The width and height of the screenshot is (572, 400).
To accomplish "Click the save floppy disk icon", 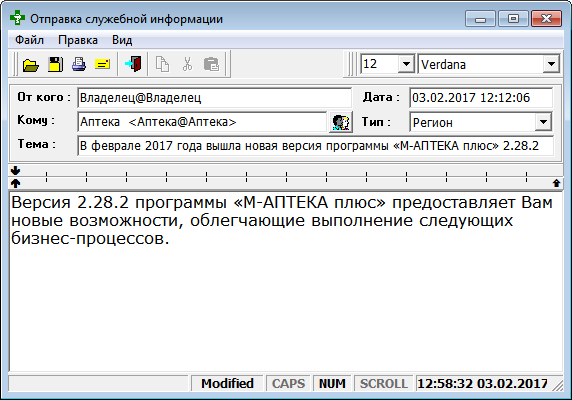I will 55,65.
